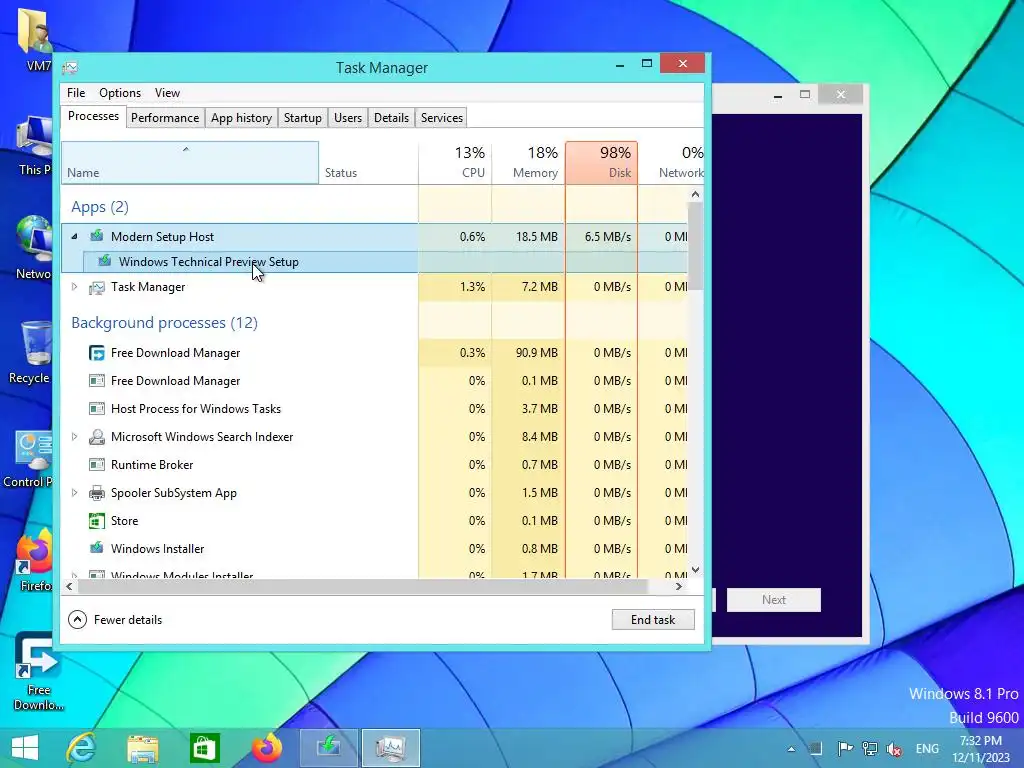Sort by the Memory column header
This screenshot has height=768, width=1024.
[528, 163]
